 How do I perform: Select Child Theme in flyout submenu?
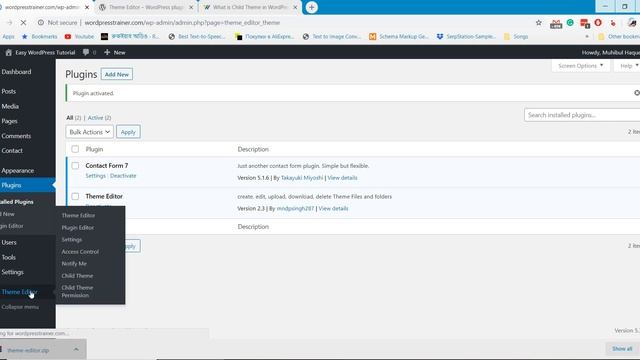pos(77,276)
